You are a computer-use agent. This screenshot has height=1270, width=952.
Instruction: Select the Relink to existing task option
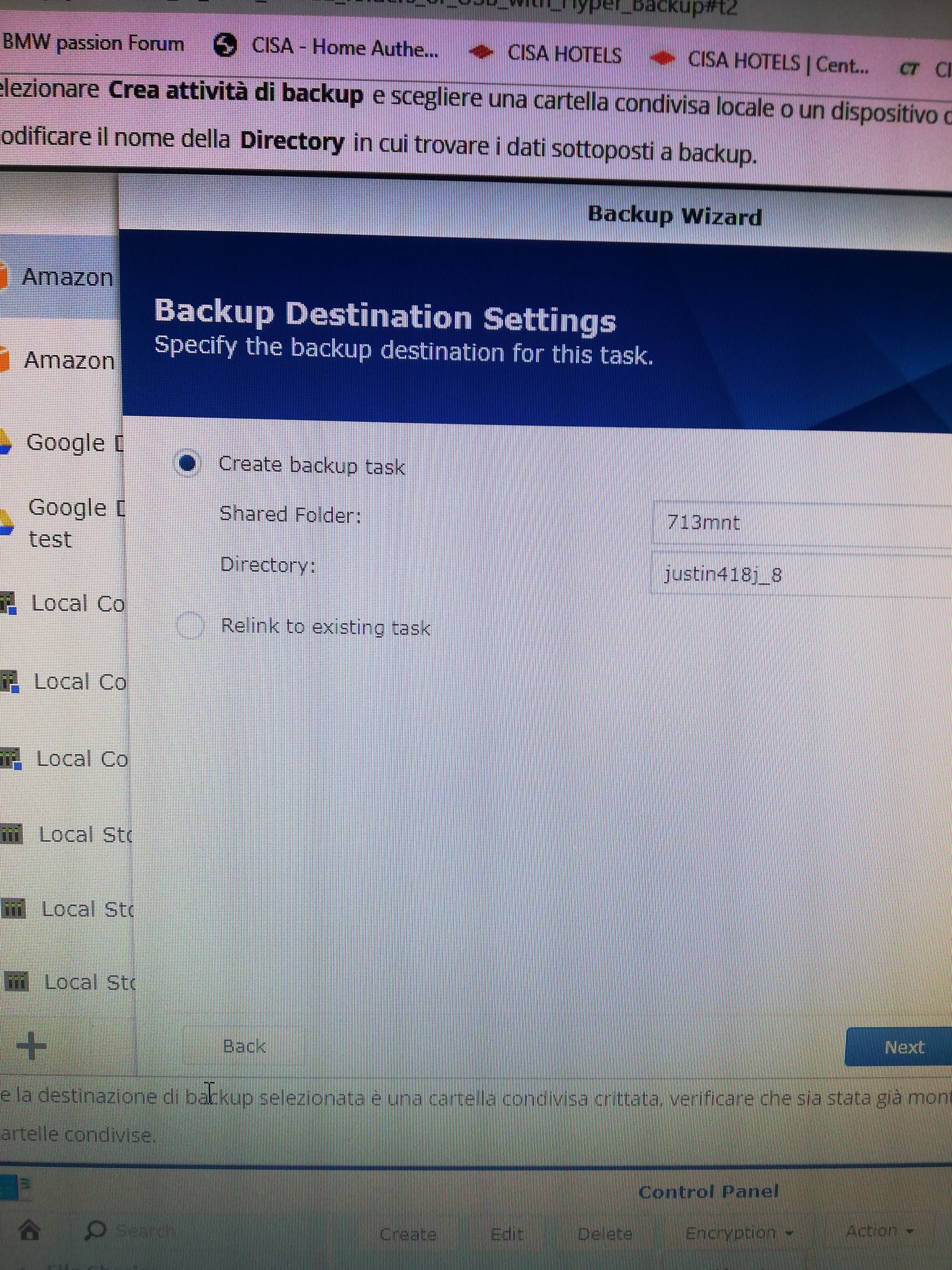coord(190,625)
